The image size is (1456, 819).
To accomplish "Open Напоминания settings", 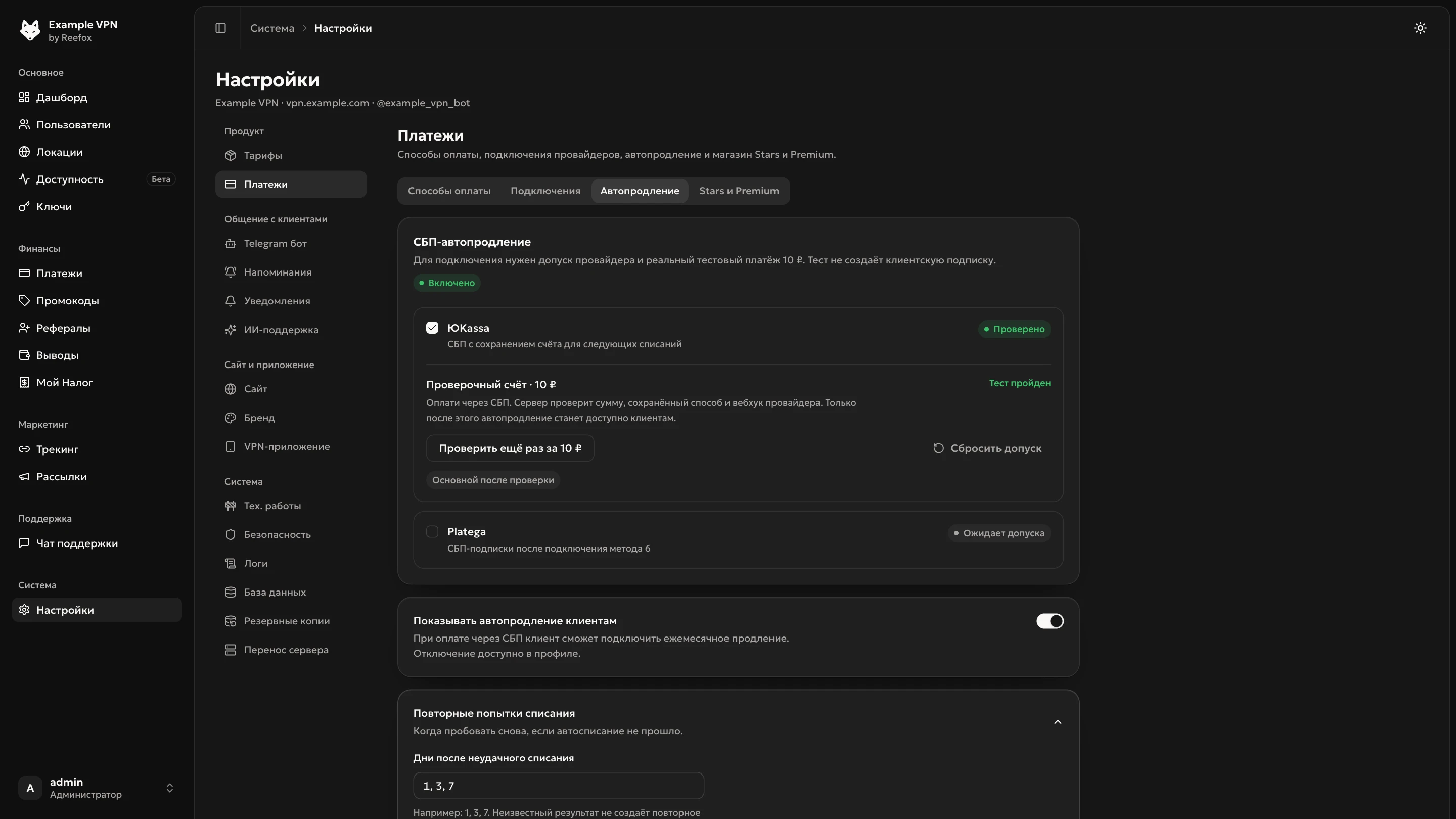I will [x=291, y=272].
